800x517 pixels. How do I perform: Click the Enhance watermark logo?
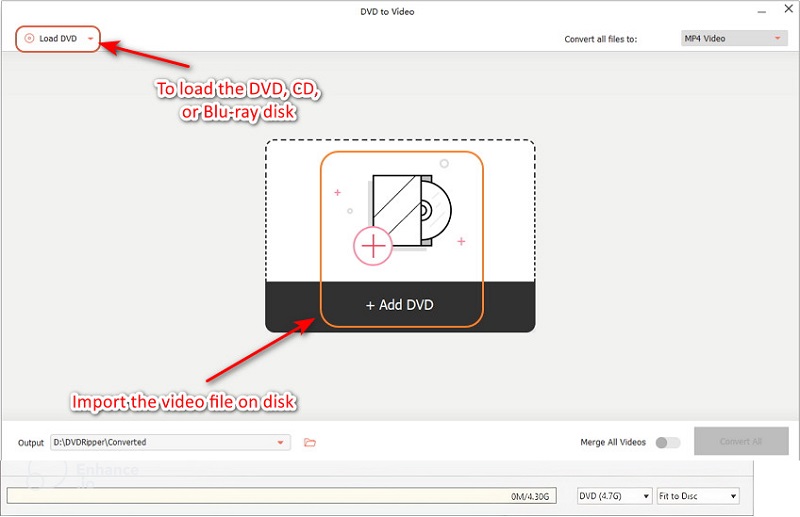(x=100, y=470)
